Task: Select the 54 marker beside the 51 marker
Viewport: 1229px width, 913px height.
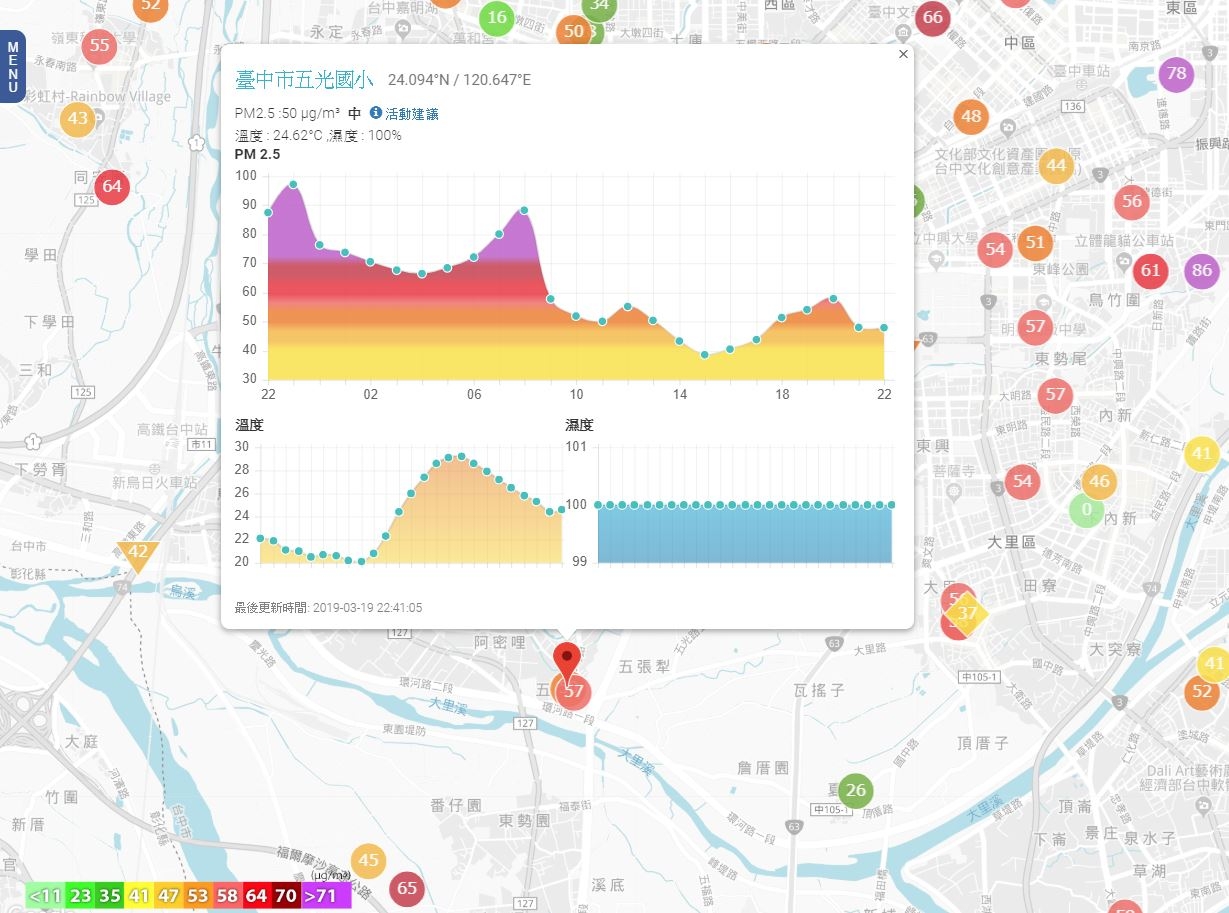Action: pos(995,250)
